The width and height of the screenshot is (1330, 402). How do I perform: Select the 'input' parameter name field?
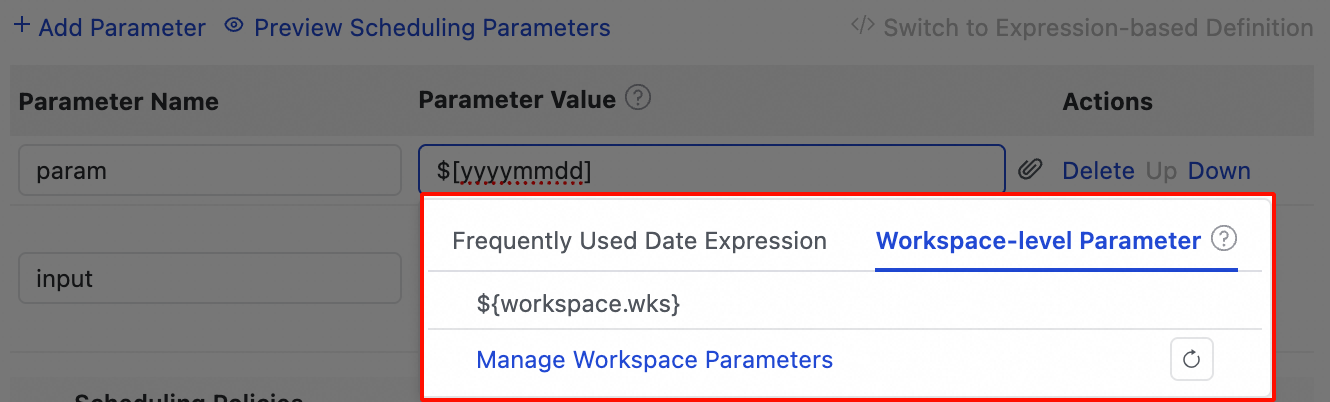[210, 279]
